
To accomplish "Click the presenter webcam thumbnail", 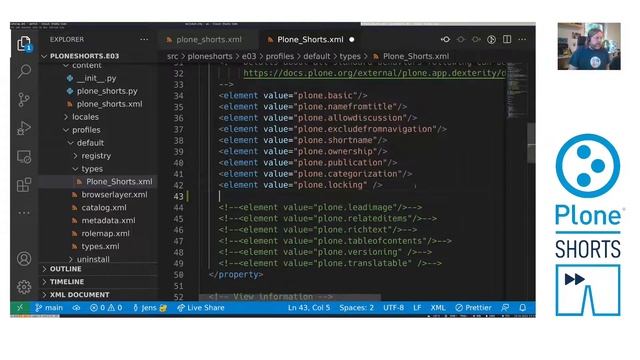I will tap(589, 46).
